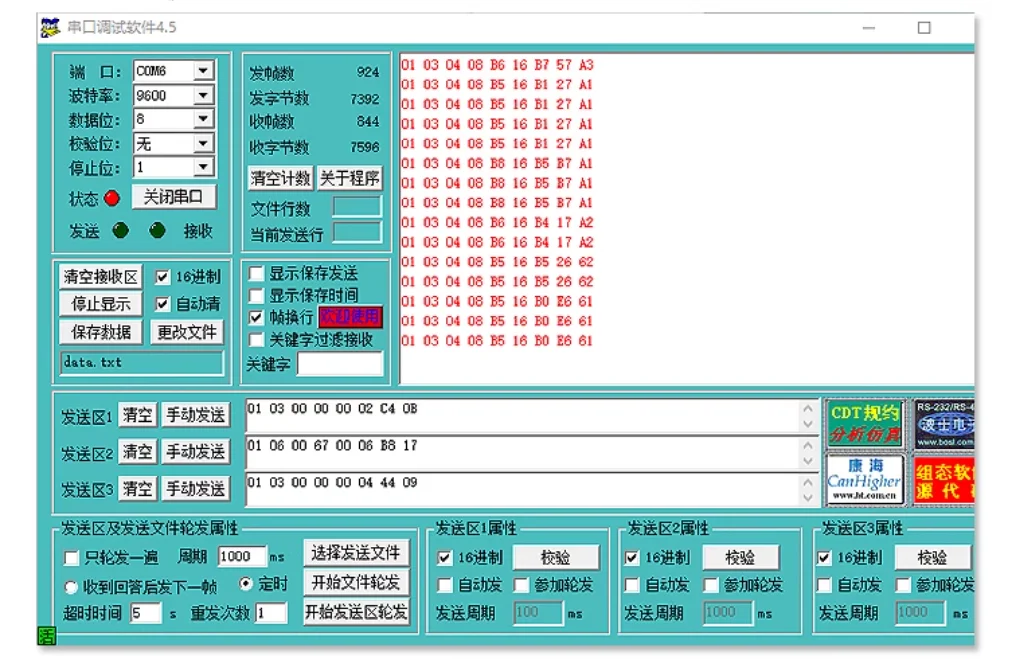Select 收到回答后发下一帧 radio button
The width and height of the screenshot is (1017, 659).
click(x=71, y=587)
